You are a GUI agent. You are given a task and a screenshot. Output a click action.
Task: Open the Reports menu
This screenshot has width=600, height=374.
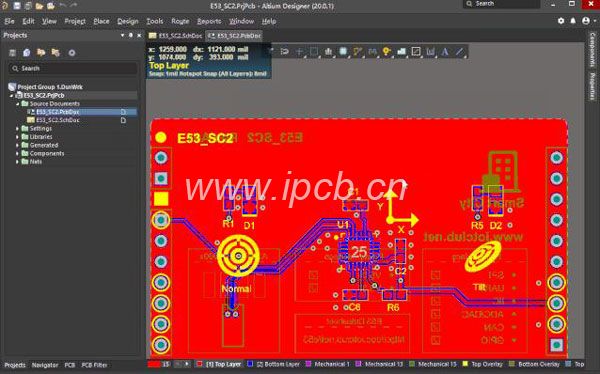pos(209,21)
